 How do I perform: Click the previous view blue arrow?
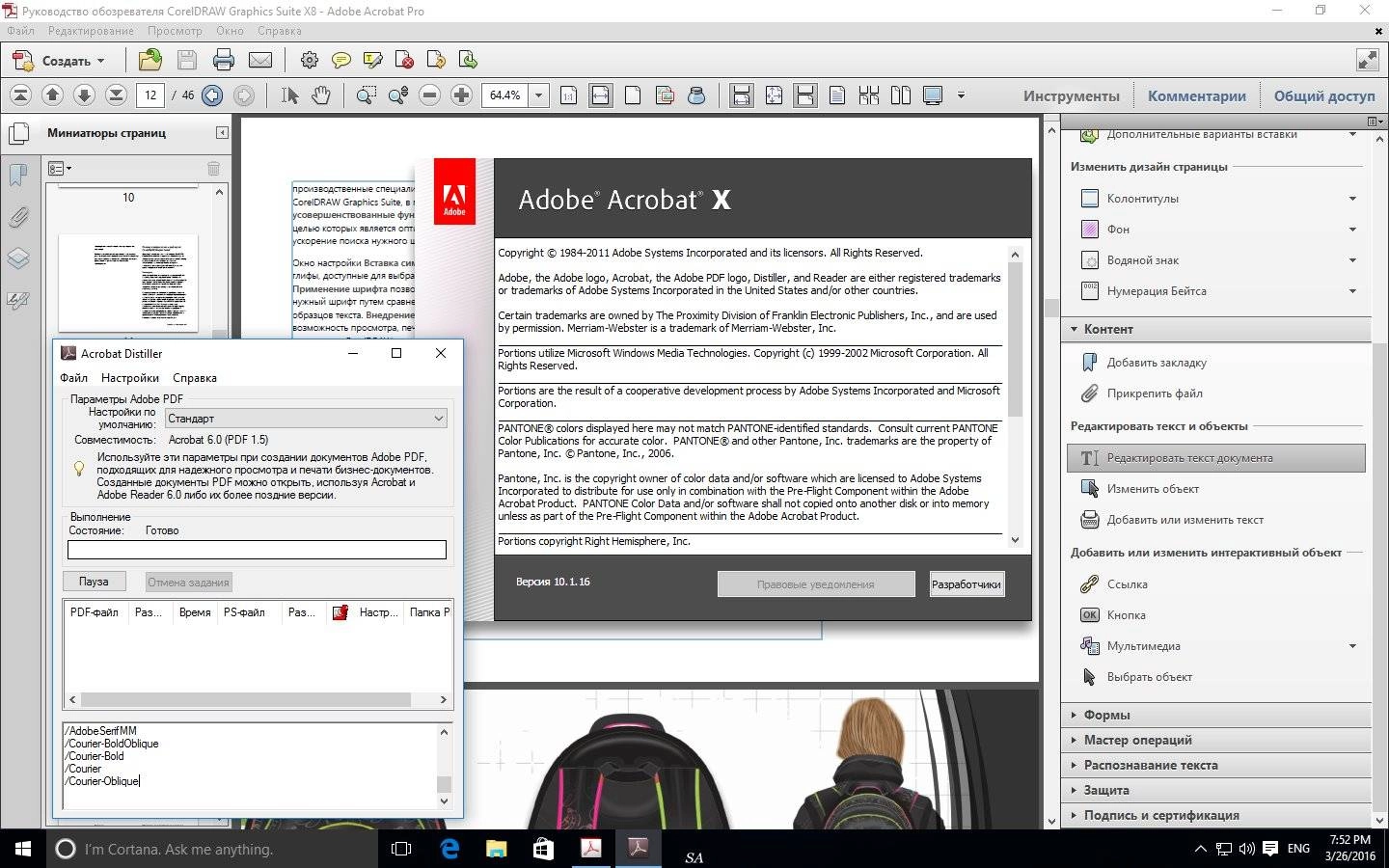212,95
